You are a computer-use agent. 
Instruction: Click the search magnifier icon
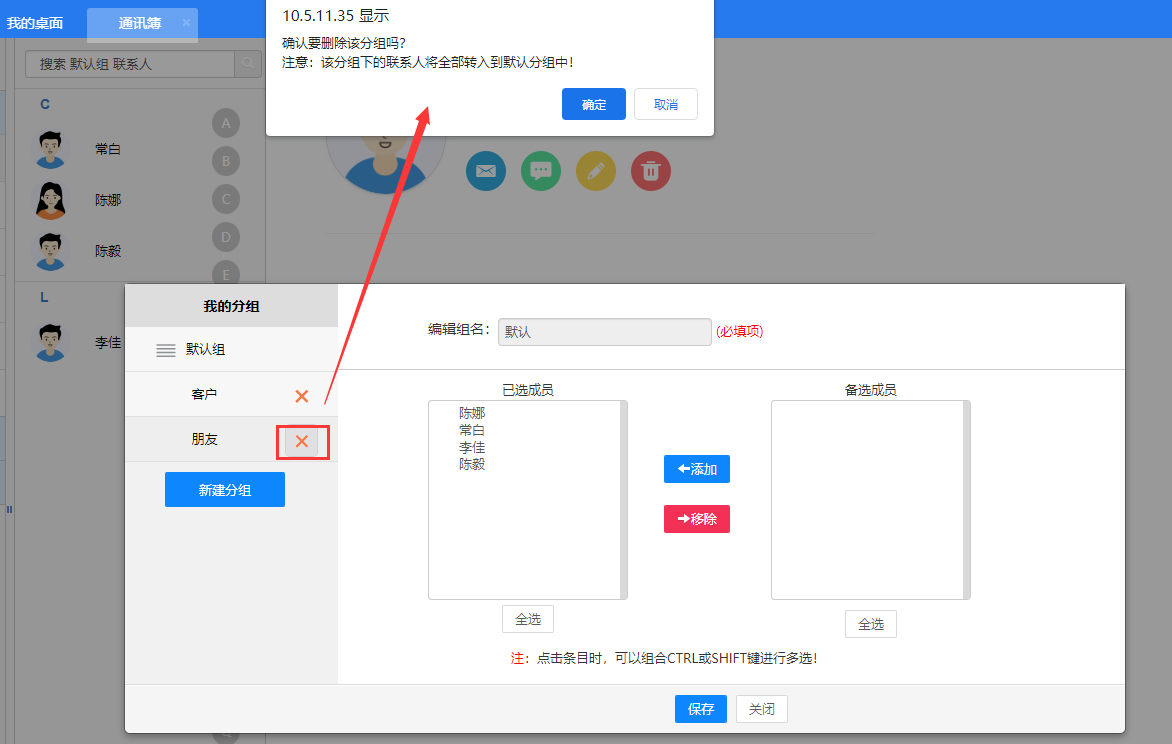tap(247, 64)
